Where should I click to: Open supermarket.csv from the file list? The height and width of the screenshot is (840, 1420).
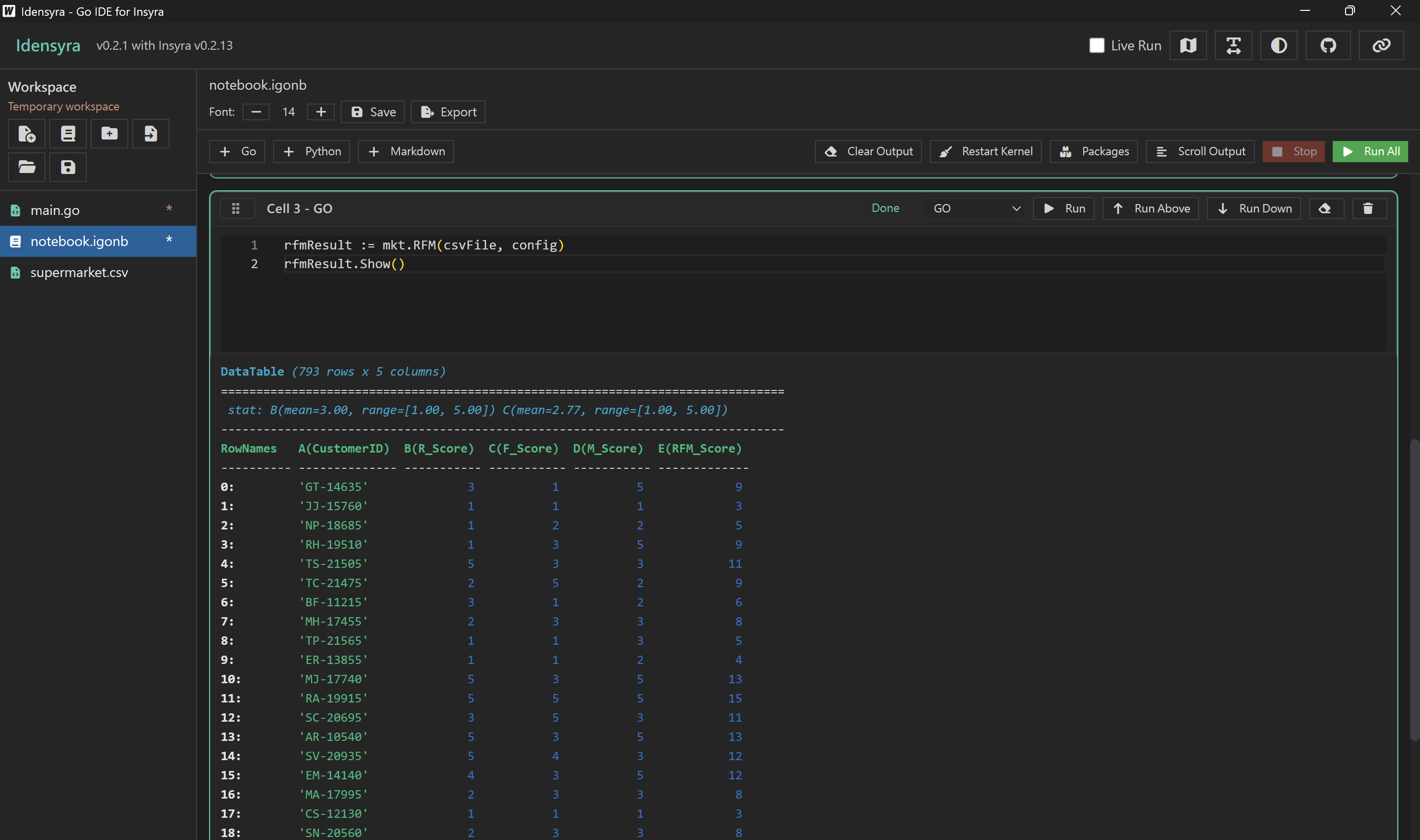(x=79, y=272)
